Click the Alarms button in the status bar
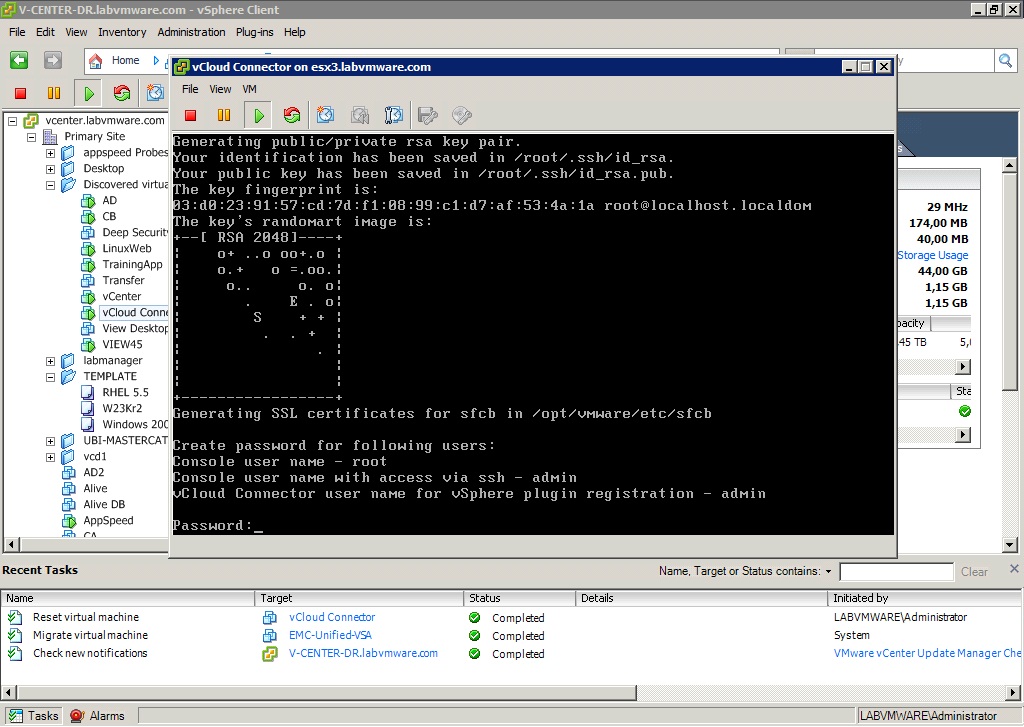The height and width of the screenshot is (727, 1024). (x=97, y=716)
